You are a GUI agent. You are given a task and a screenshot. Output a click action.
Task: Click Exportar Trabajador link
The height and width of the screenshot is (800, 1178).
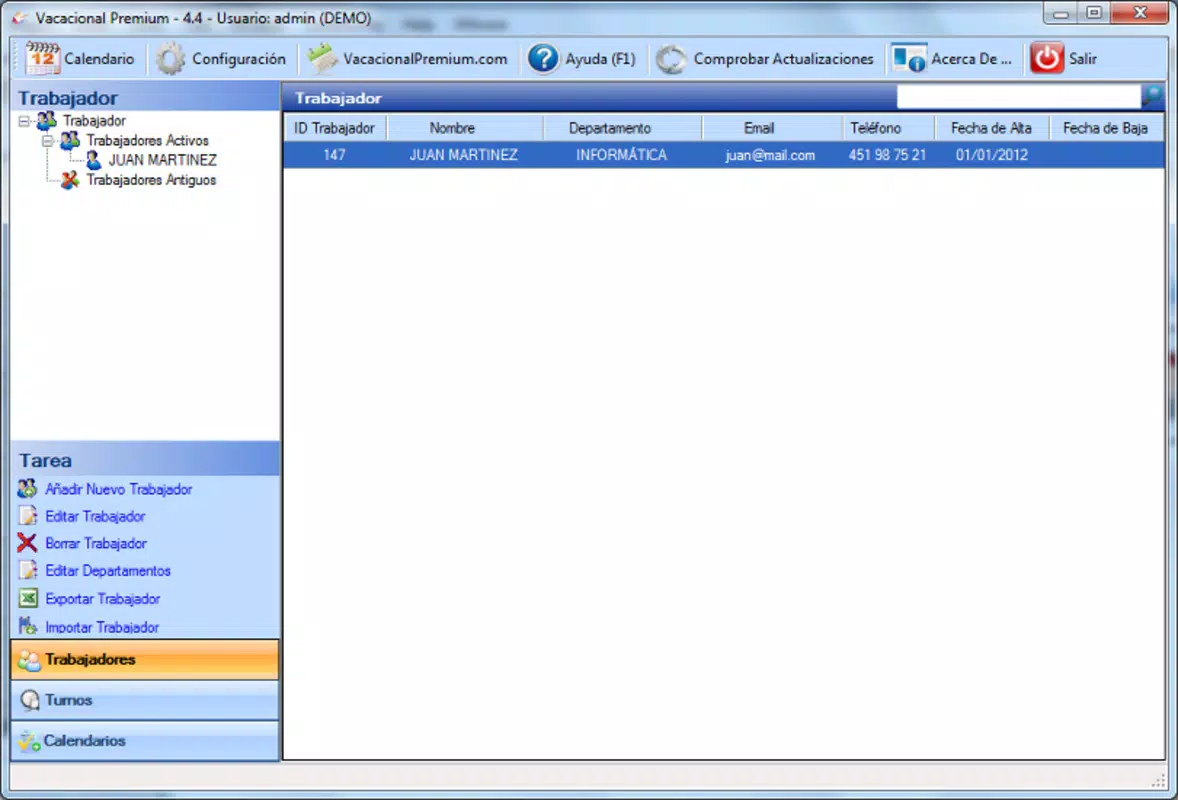[x=103, y=599]
